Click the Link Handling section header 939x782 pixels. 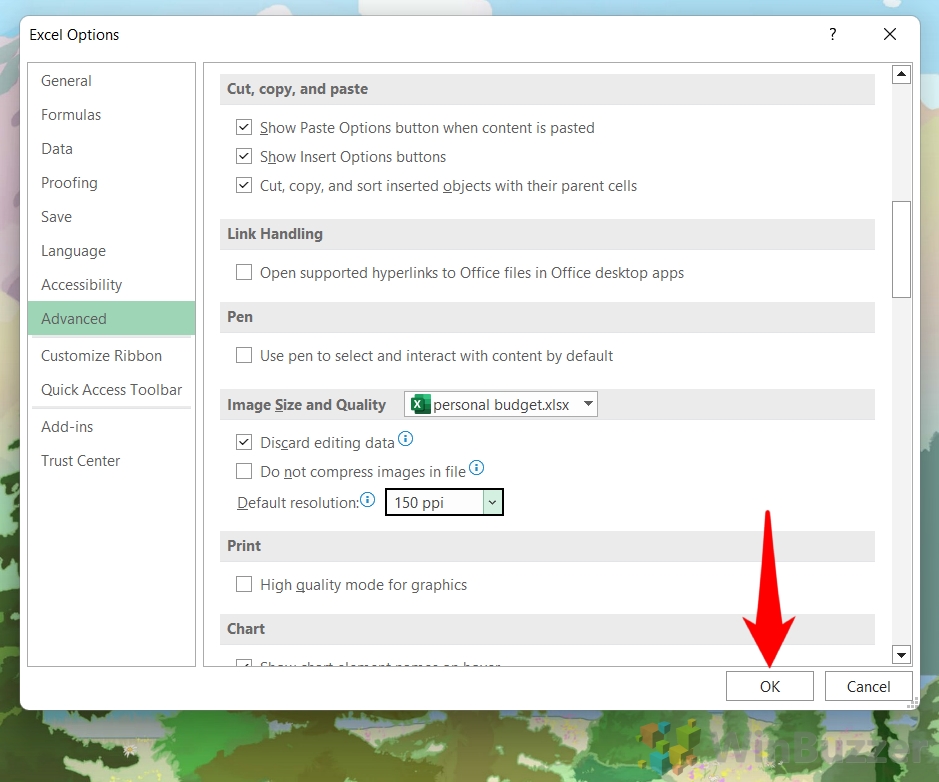coord(547,234)
